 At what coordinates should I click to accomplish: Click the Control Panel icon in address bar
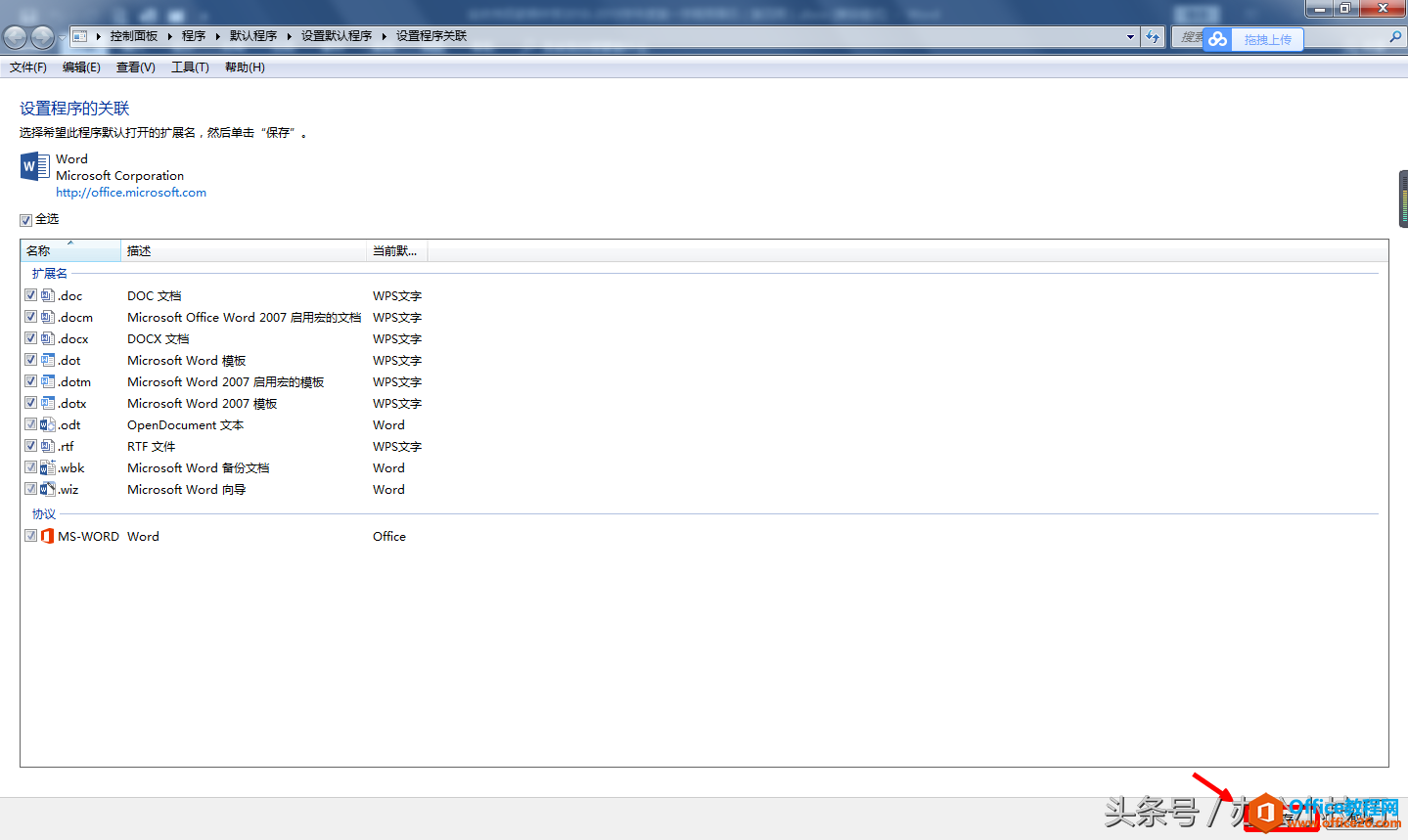pos(80,36)
